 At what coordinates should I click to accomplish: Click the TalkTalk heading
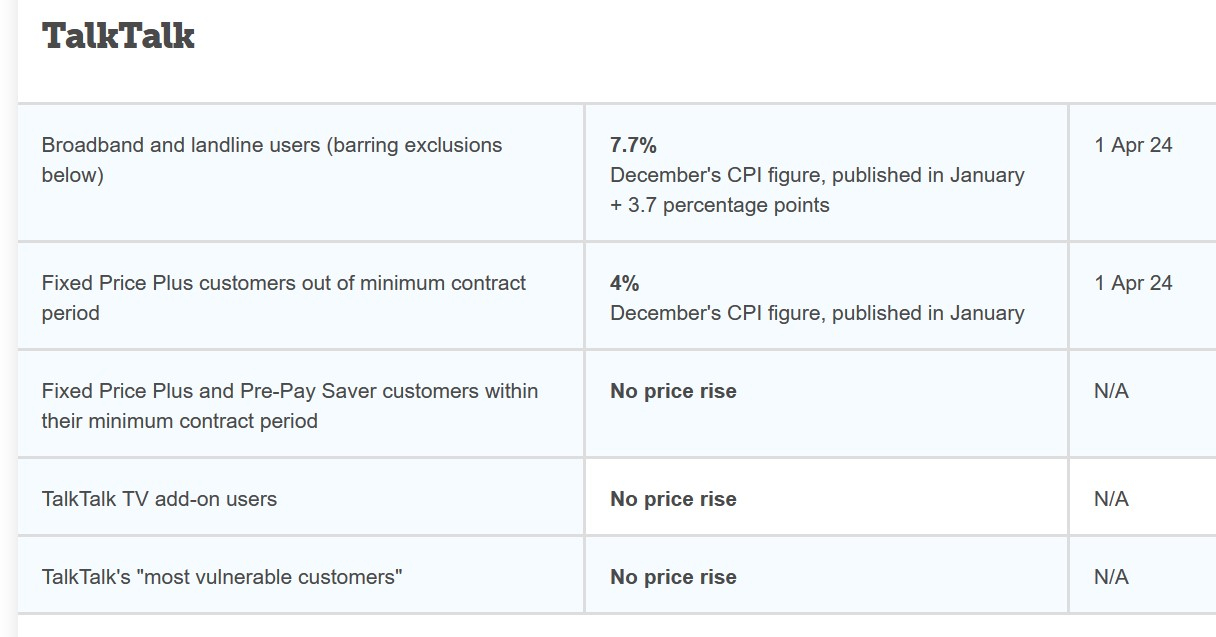(118, 35)
